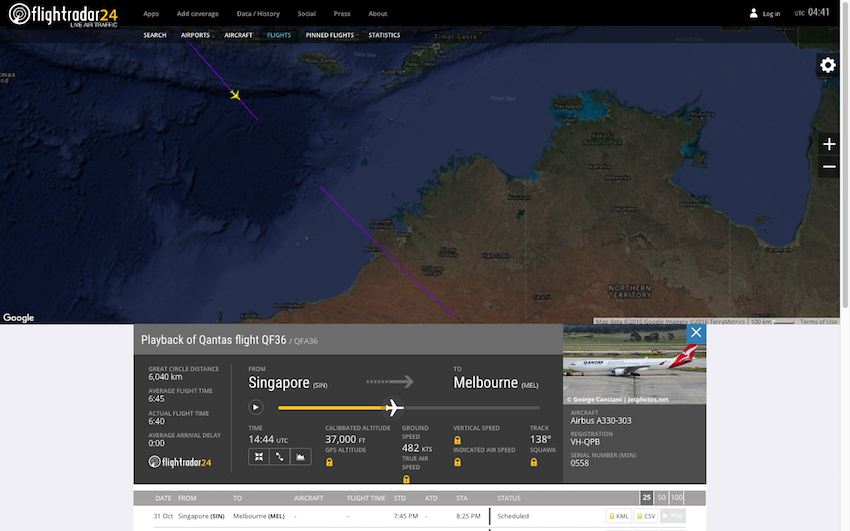The image size is (850, 531).
Task: Click the Flight Time column header
Action: [x=366, y=498]
